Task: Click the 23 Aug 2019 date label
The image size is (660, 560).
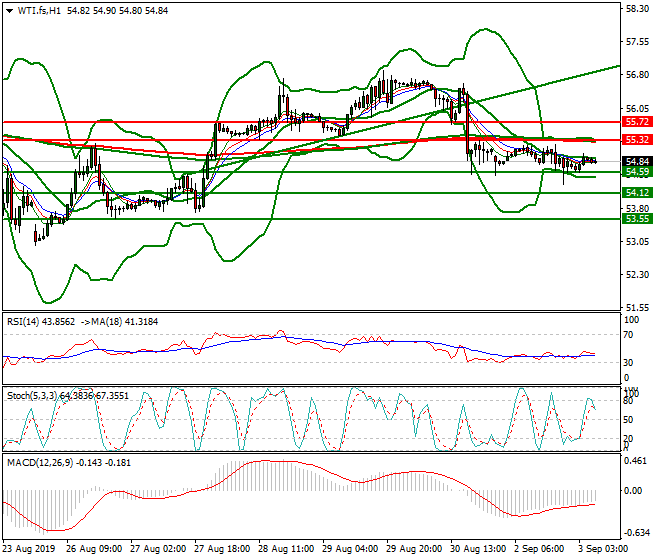Action: (29, 549)
